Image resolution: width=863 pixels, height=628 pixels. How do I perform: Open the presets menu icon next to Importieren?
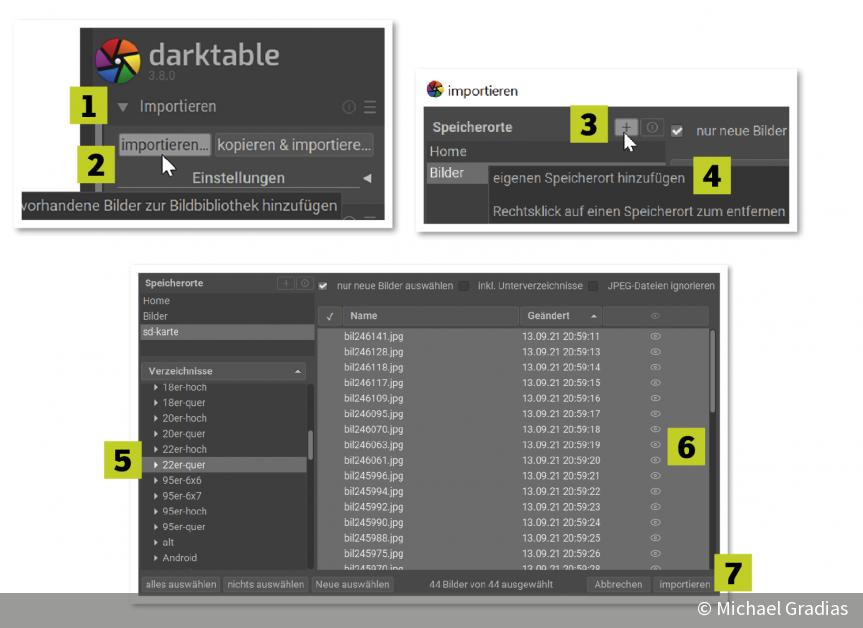pyautogui.click(x=368, y=104)
